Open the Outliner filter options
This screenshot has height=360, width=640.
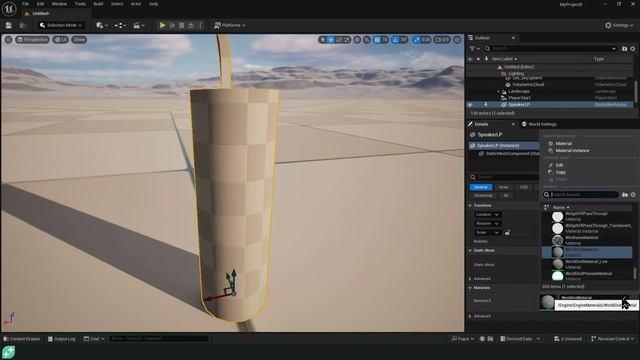(x=474, y=49)
